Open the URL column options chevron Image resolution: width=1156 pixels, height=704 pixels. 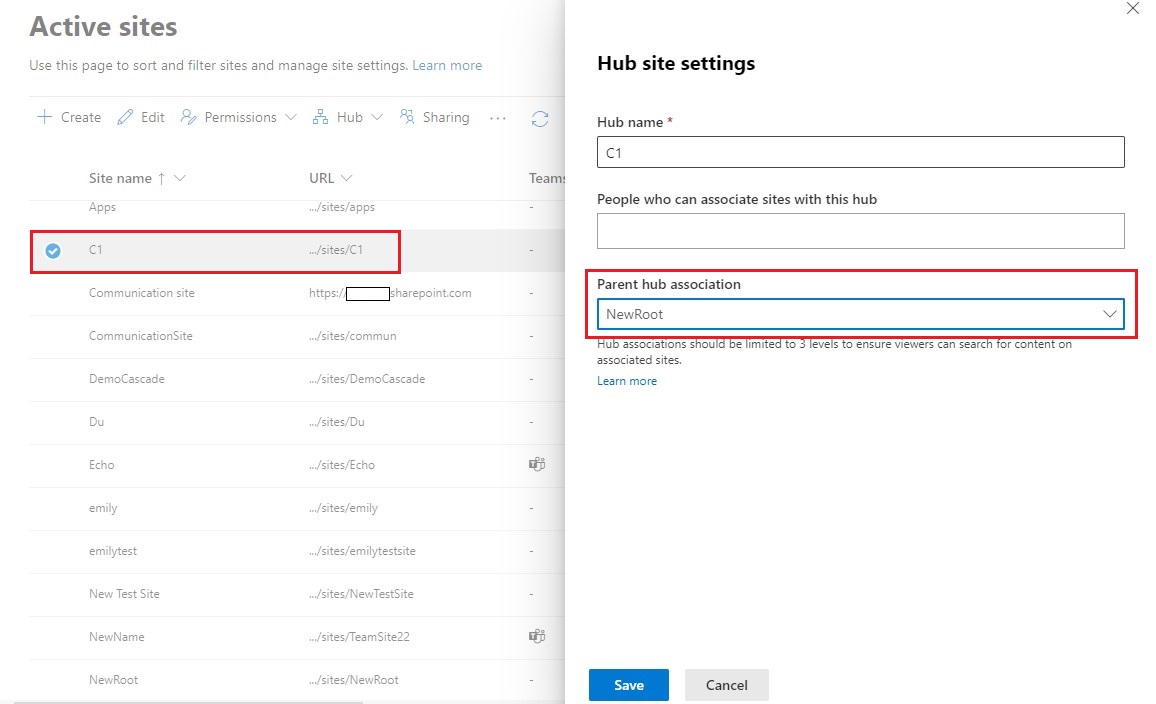(x=347, y=178)
